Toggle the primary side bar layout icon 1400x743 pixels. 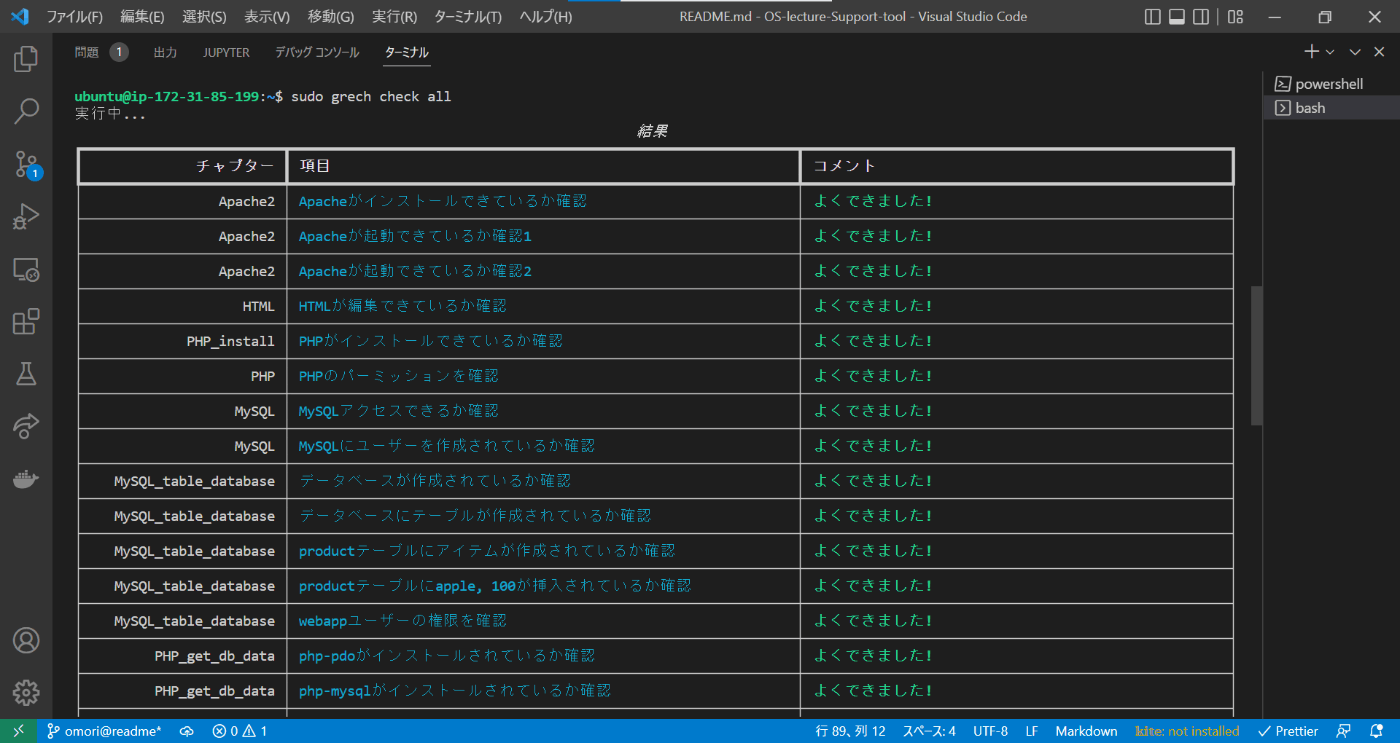click(x=1153, y=16)
